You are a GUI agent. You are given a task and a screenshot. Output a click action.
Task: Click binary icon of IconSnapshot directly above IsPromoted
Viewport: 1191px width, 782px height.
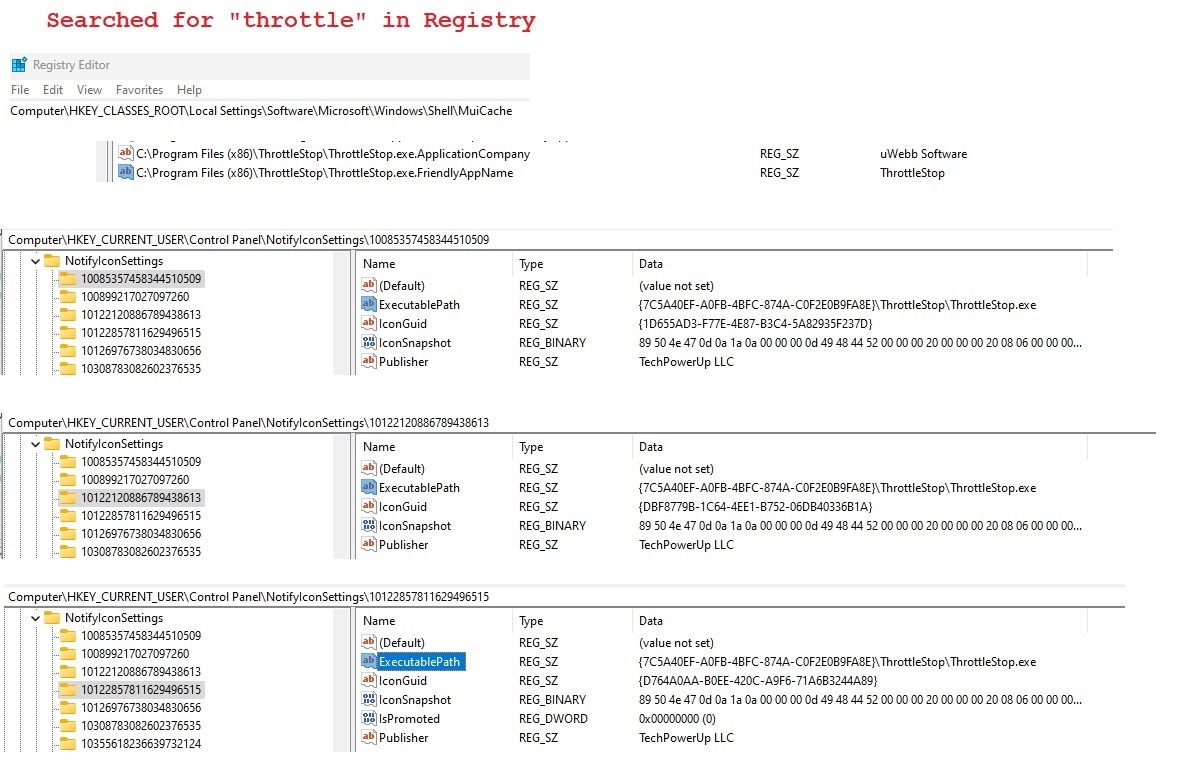pyautogui.click(x=368, y=699)
